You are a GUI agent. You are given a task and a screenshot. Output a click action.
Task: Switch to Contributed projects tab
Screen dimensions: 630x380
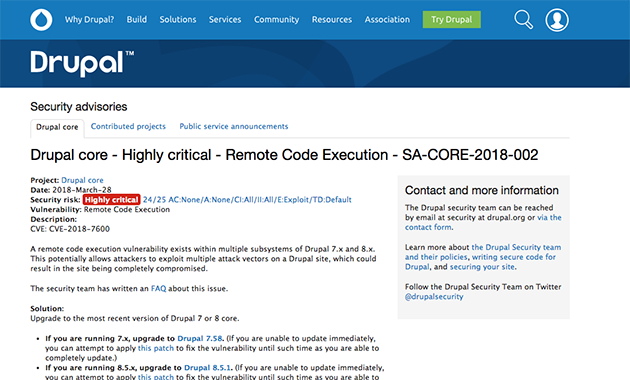click(128, 127)
